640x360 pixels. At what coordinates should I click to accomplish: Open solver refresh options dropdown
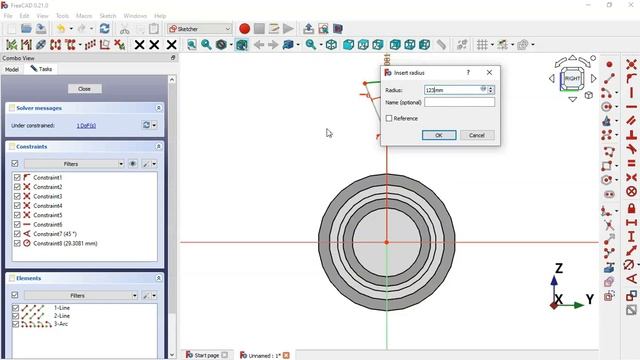[x=154, y=125]
